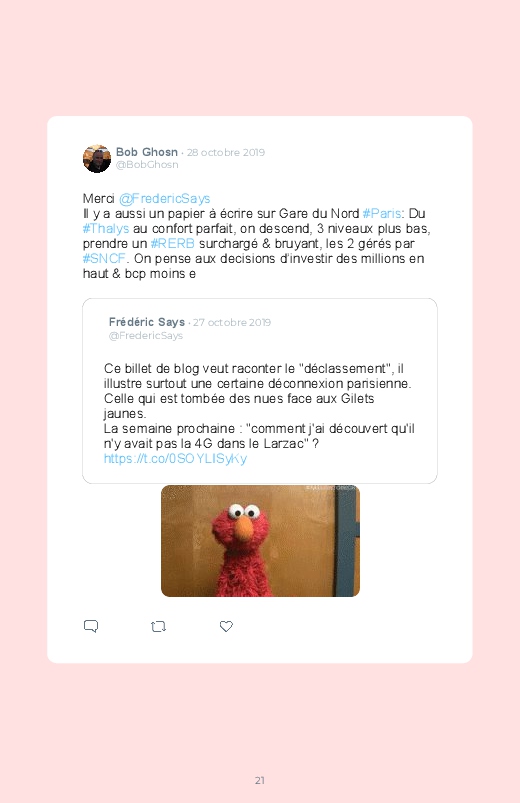Click the retweet arrows icon
Screen dimensions: 520x803
tap(158, 626)
